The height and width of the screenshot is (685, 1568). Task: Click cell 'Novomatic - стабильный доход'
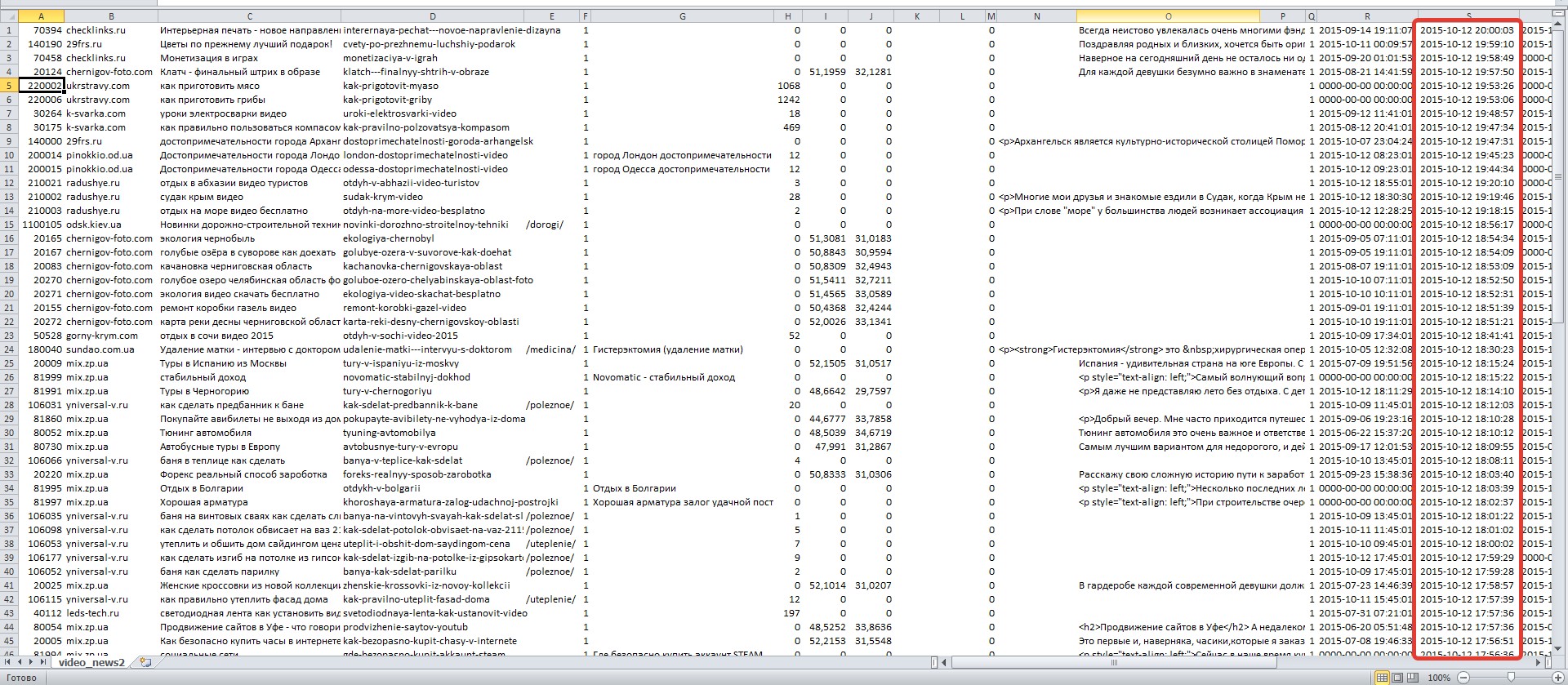(x=682, y=377)
